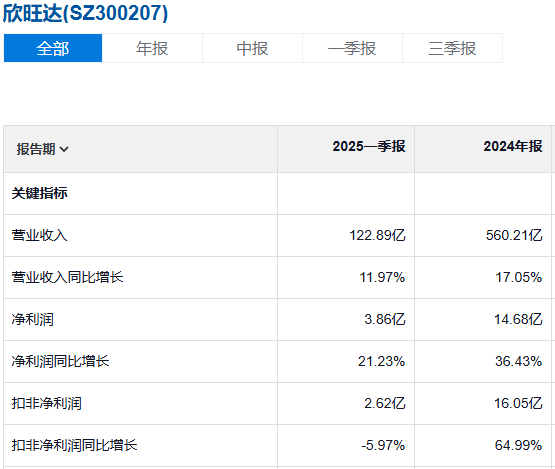Expand the 报告期 dropdown
This screenshot has width=555, height=469.
point(42,149)
